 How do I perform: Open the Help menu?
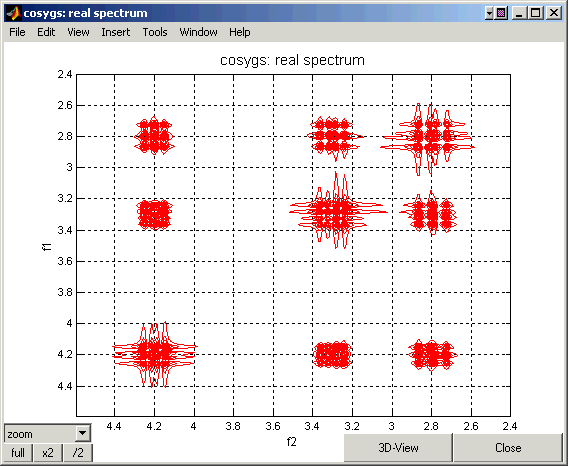click(239, 32)
